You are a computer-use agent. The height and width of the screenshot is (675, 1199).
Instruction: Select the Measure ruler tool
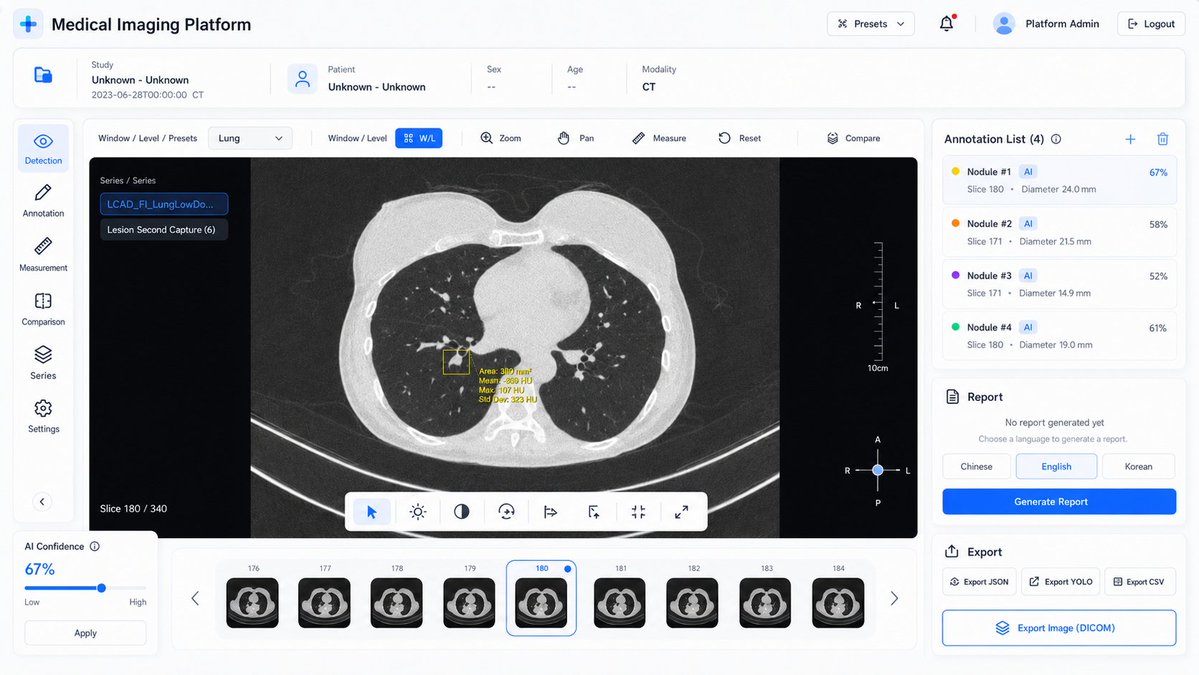click(659, 138)
